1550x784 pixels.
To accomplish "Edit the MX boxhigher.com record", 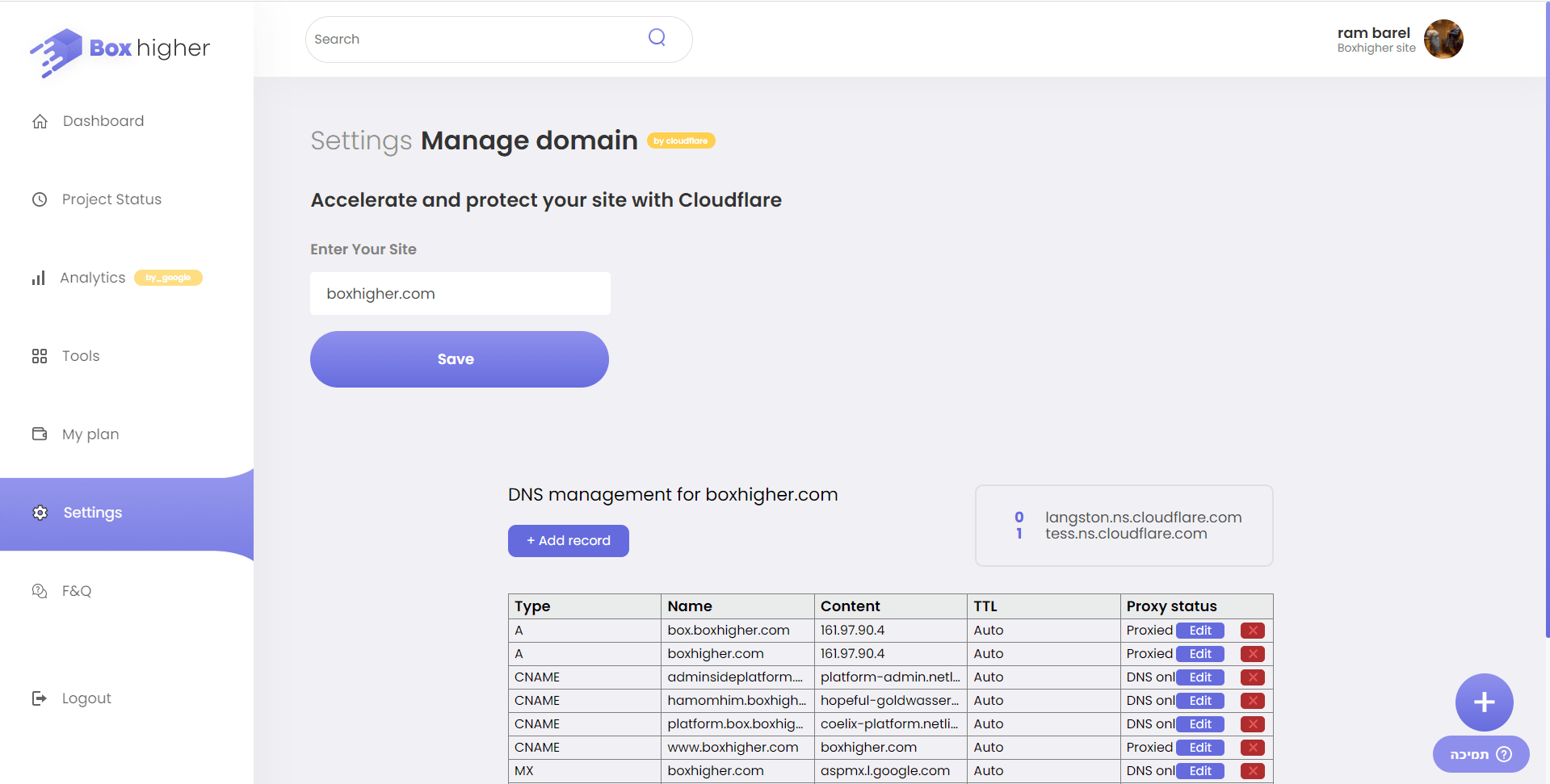I will click(x=1200, y=771).
